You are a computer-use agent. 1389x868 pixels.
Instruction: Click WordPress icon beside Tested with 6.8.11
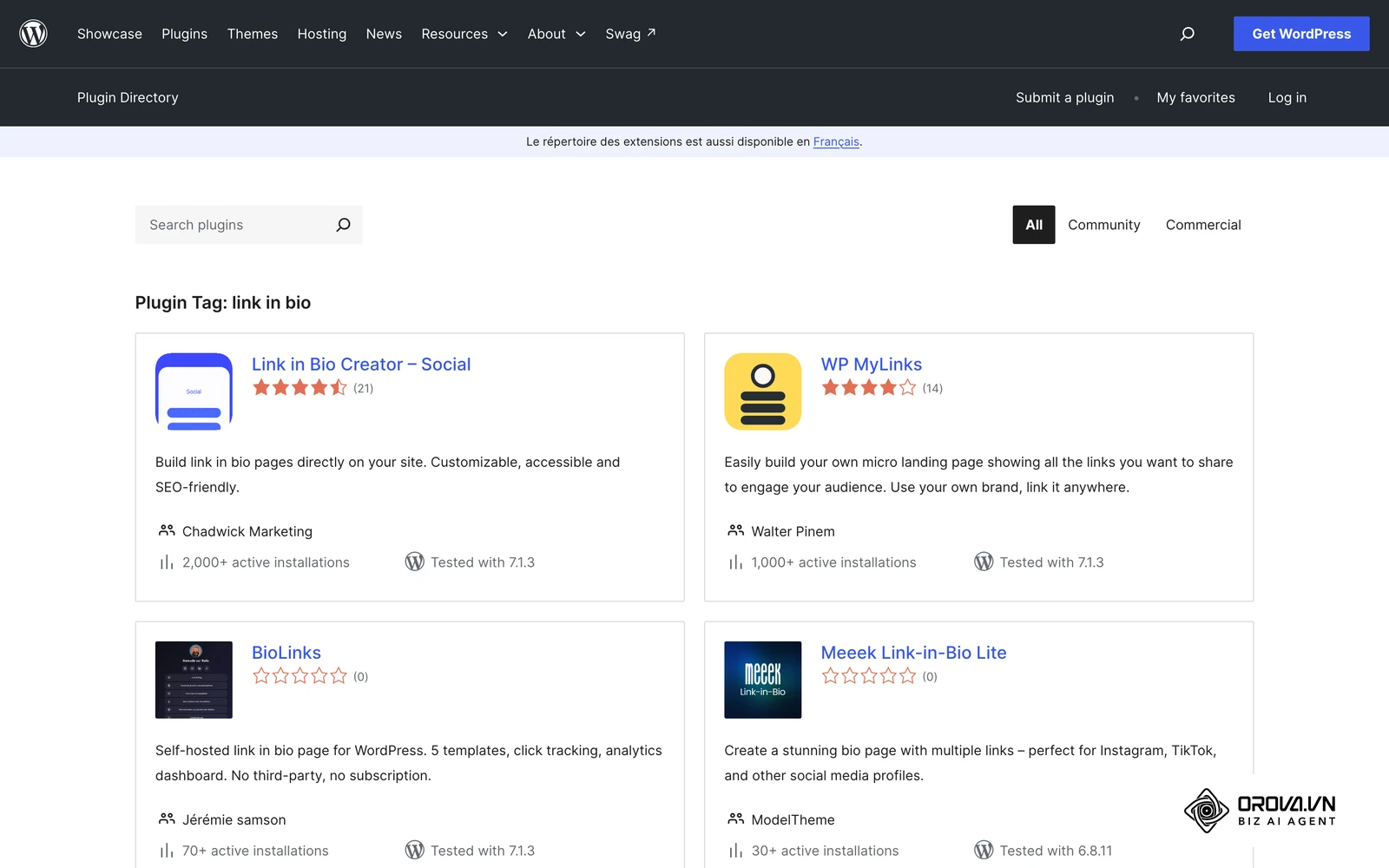[984, 851]
